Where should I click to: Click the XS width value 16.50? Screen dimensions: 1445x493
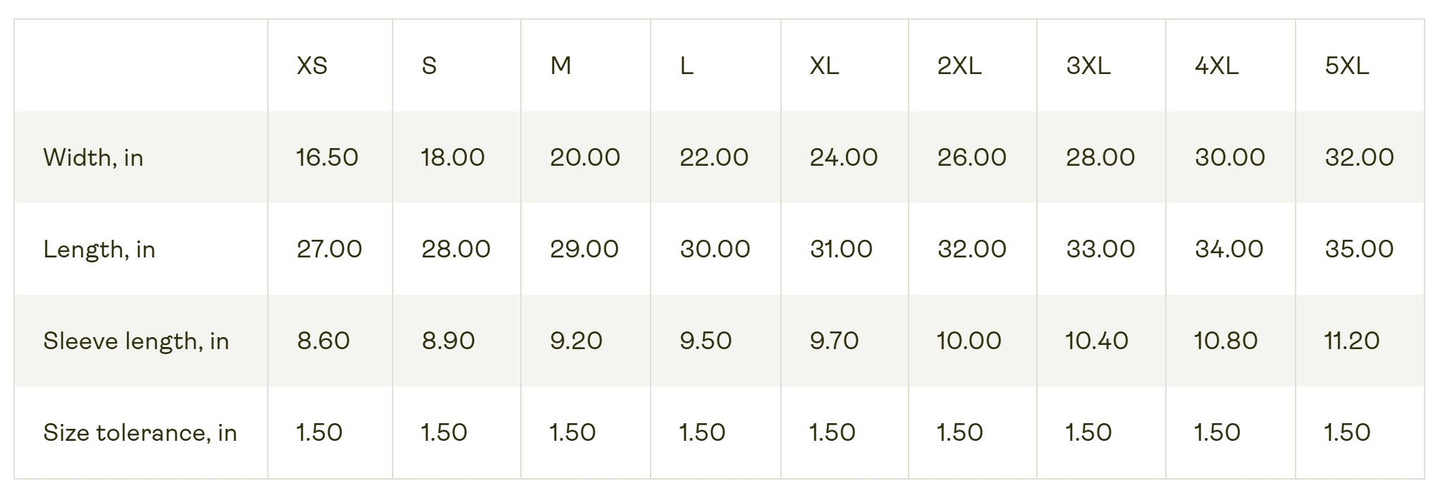[327, 158]
